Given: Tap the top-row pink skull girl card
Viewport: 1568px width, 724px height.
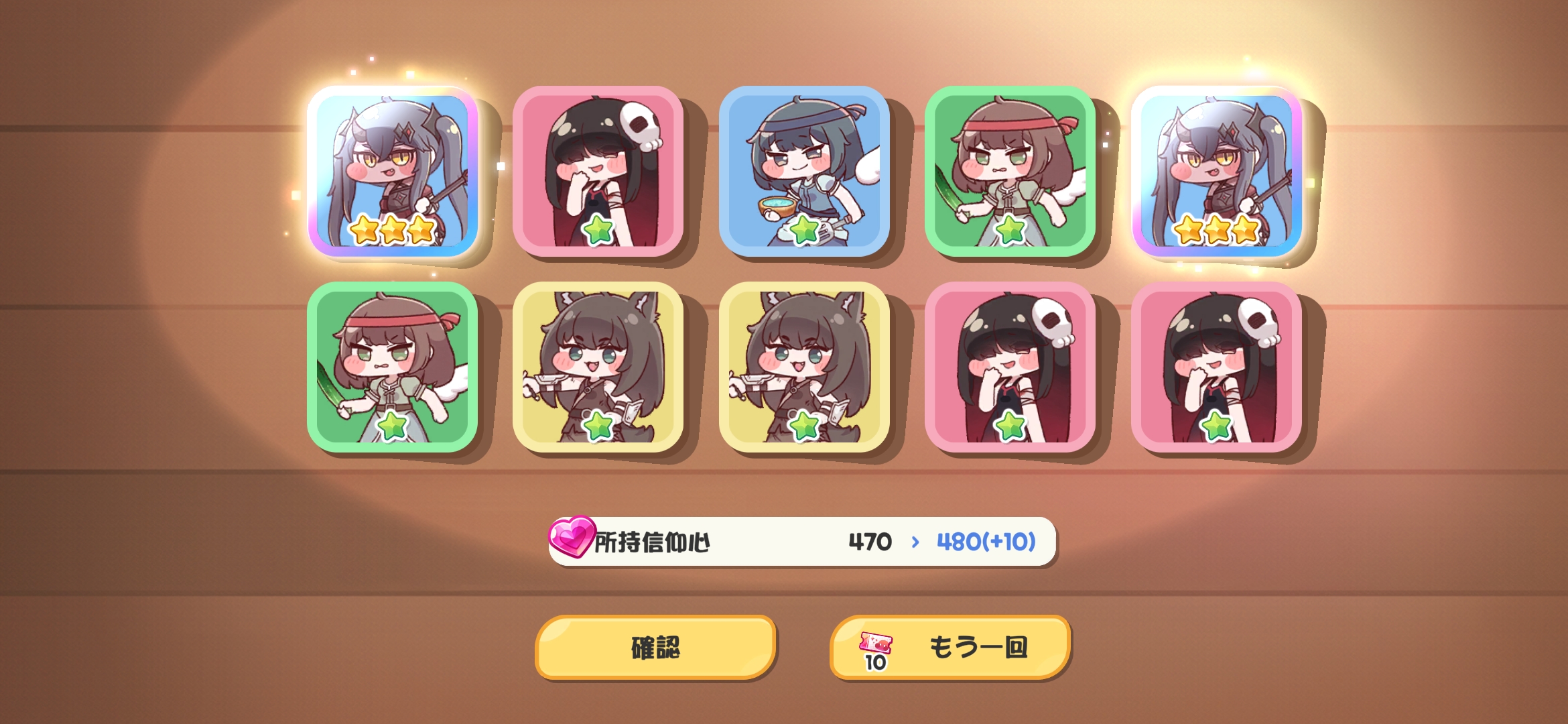Looking at the screenshot, I should (598, 171).
